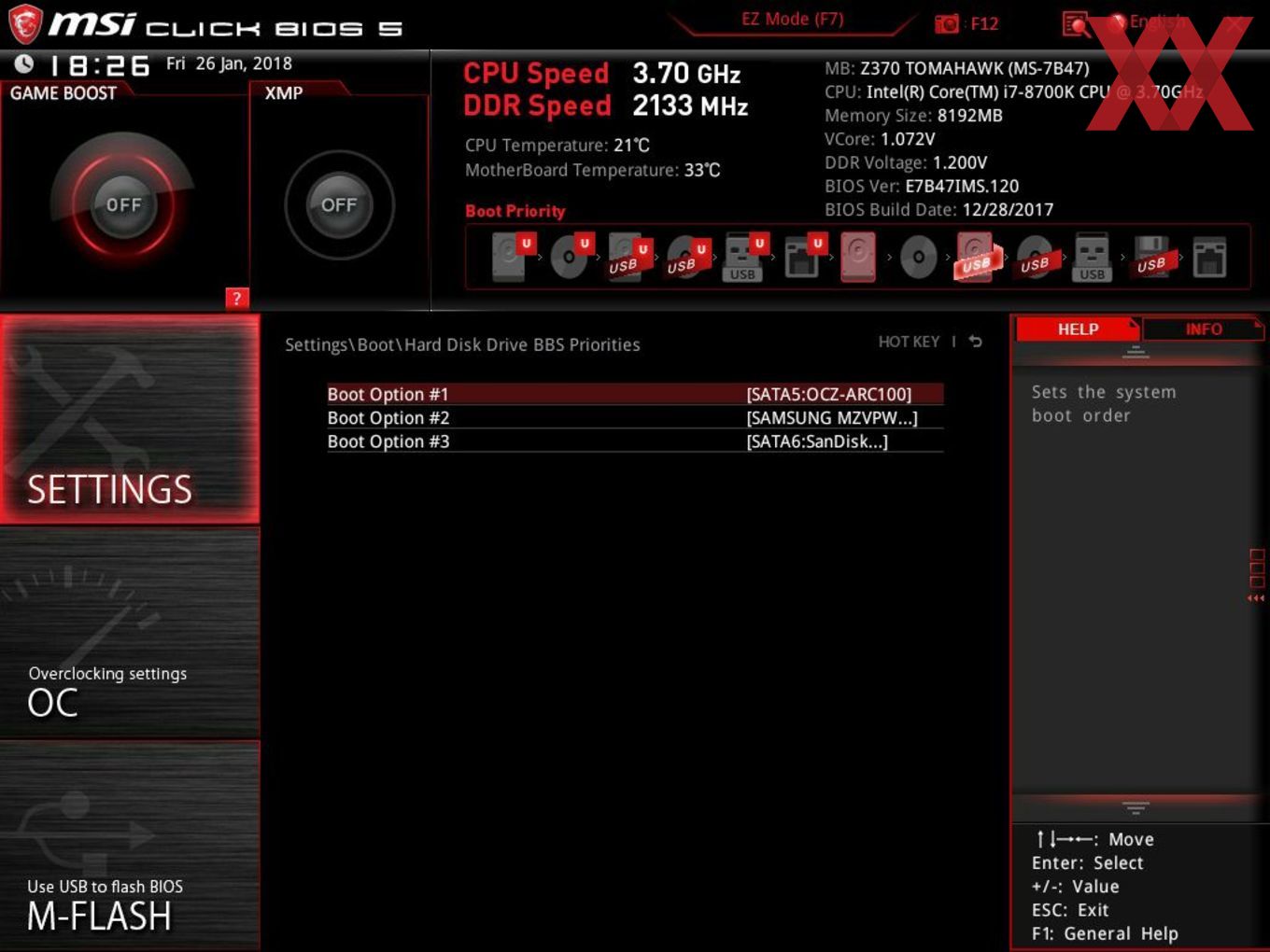Screen dimensions: 1270x952
Task: Click the back arrow next to HOT KEY
Action: point(975,342)
